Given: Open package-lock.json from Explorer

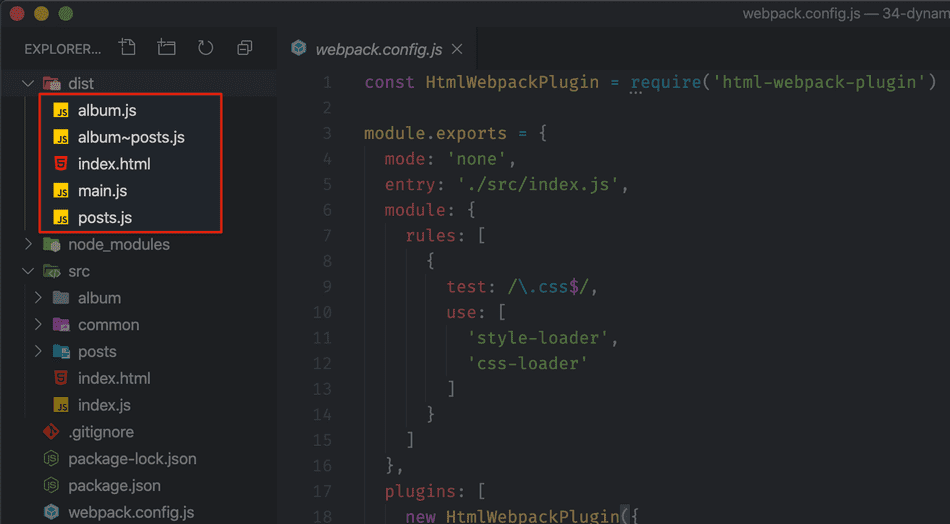Looking at the screenshot, I should (x=132, y=459).
